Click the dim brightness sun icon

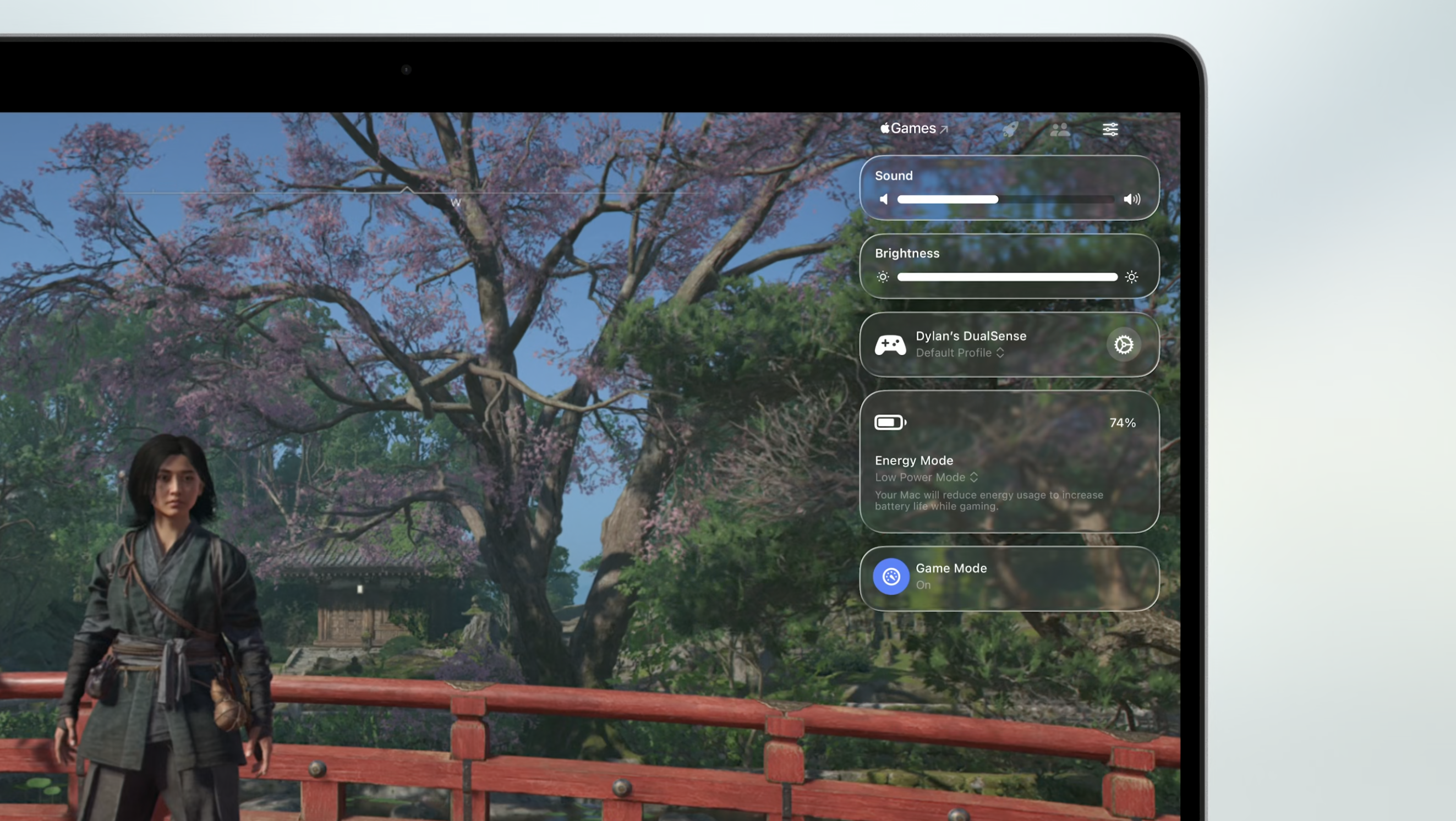[x=883, y=277]
